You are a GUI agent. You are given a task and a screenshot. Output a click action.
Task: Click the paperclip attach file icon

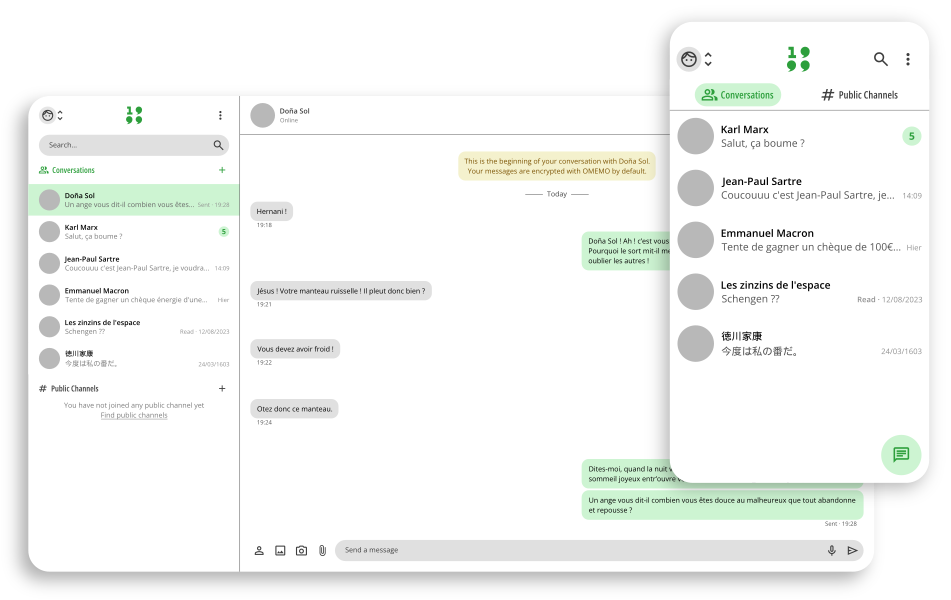point(322,550)
